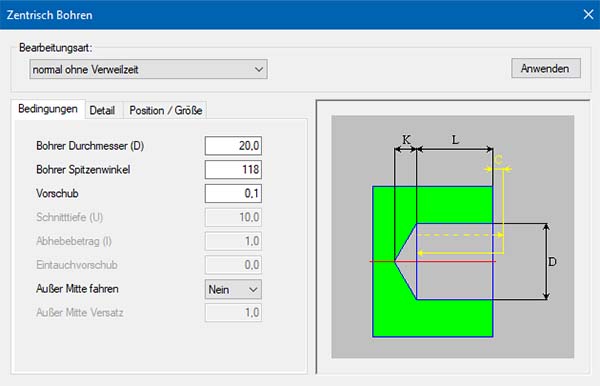Switch to the Detail tab
Screen dimensions: 600x386
[102, 111]
